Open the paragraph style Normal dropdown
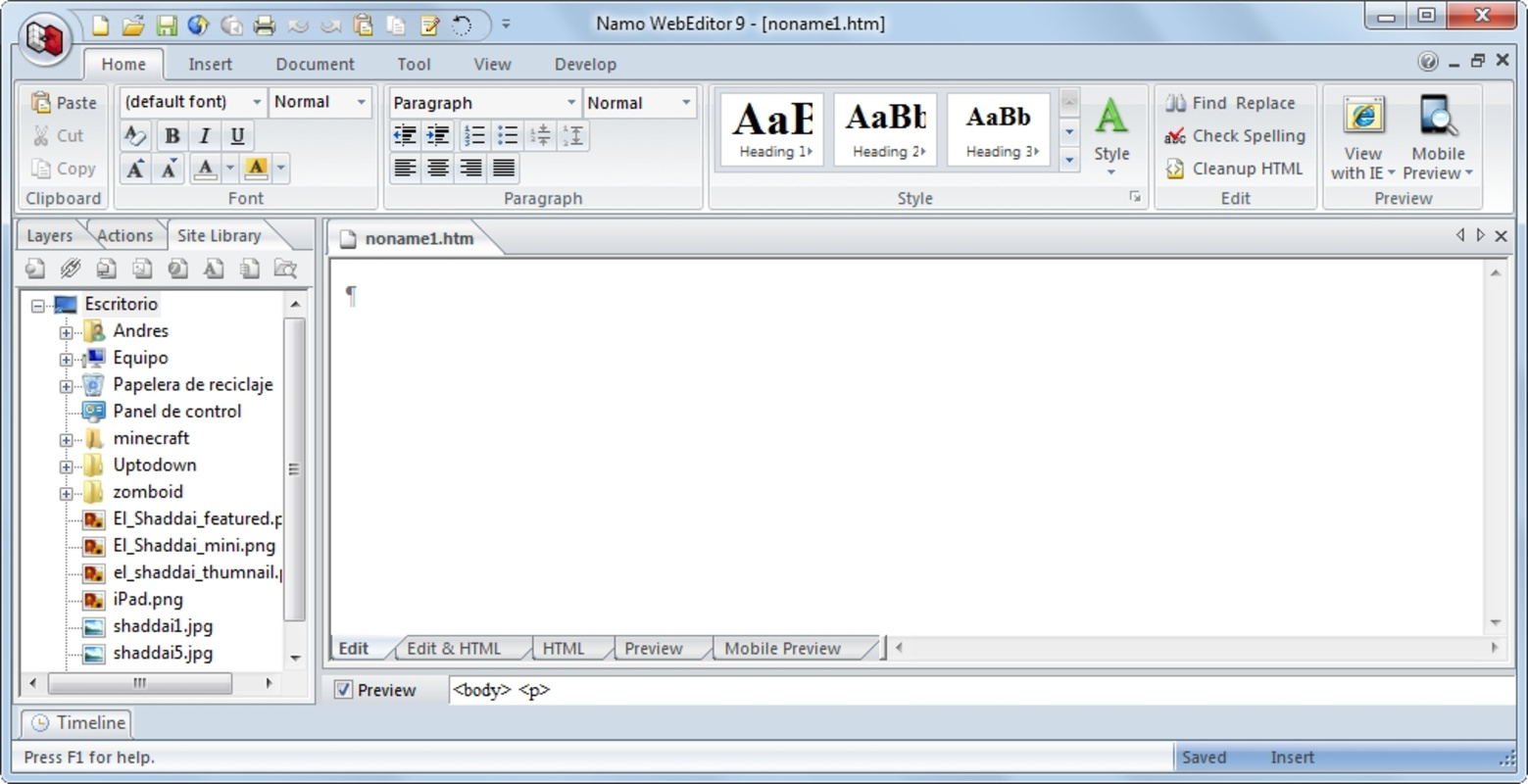 click(686, 103)
